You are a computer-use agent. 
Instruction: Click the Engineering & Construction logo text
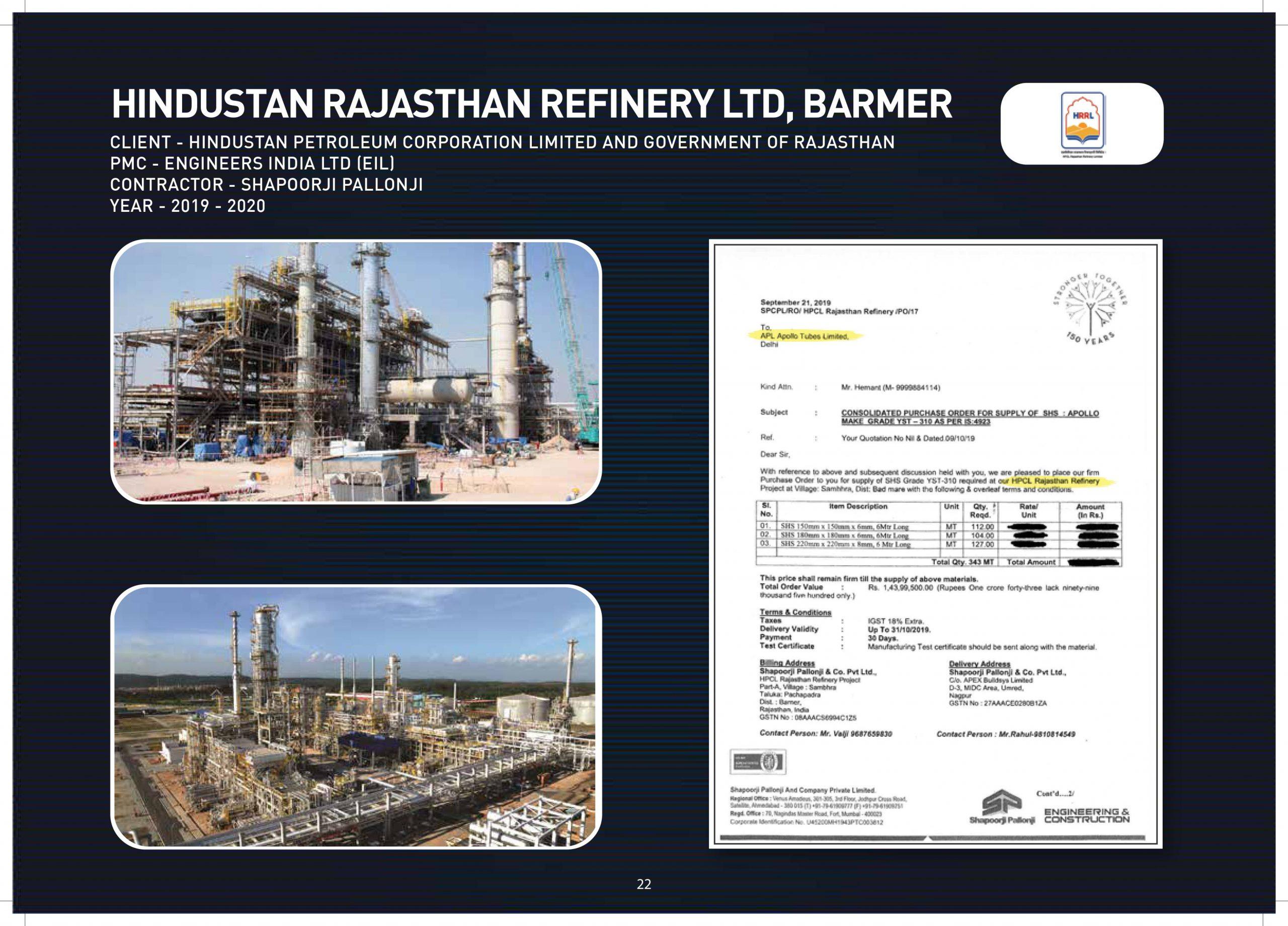[1086, 815]
